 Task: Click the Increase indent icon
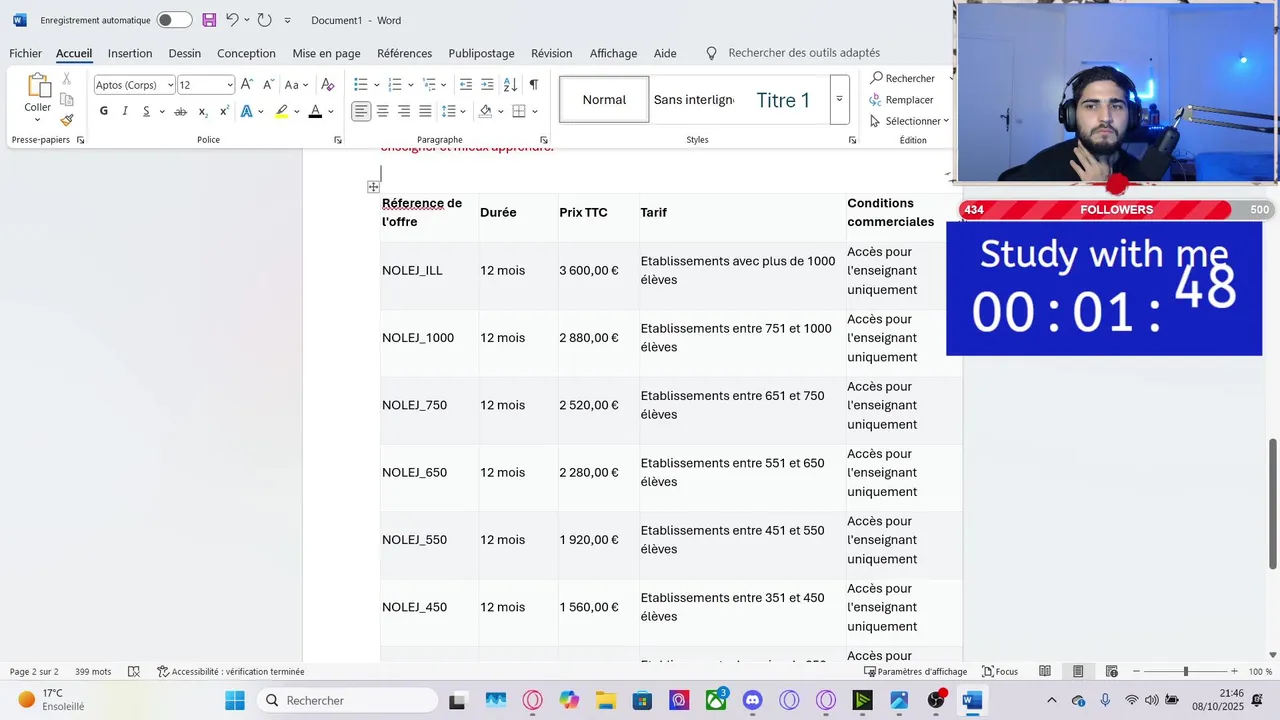coord(487,85)
